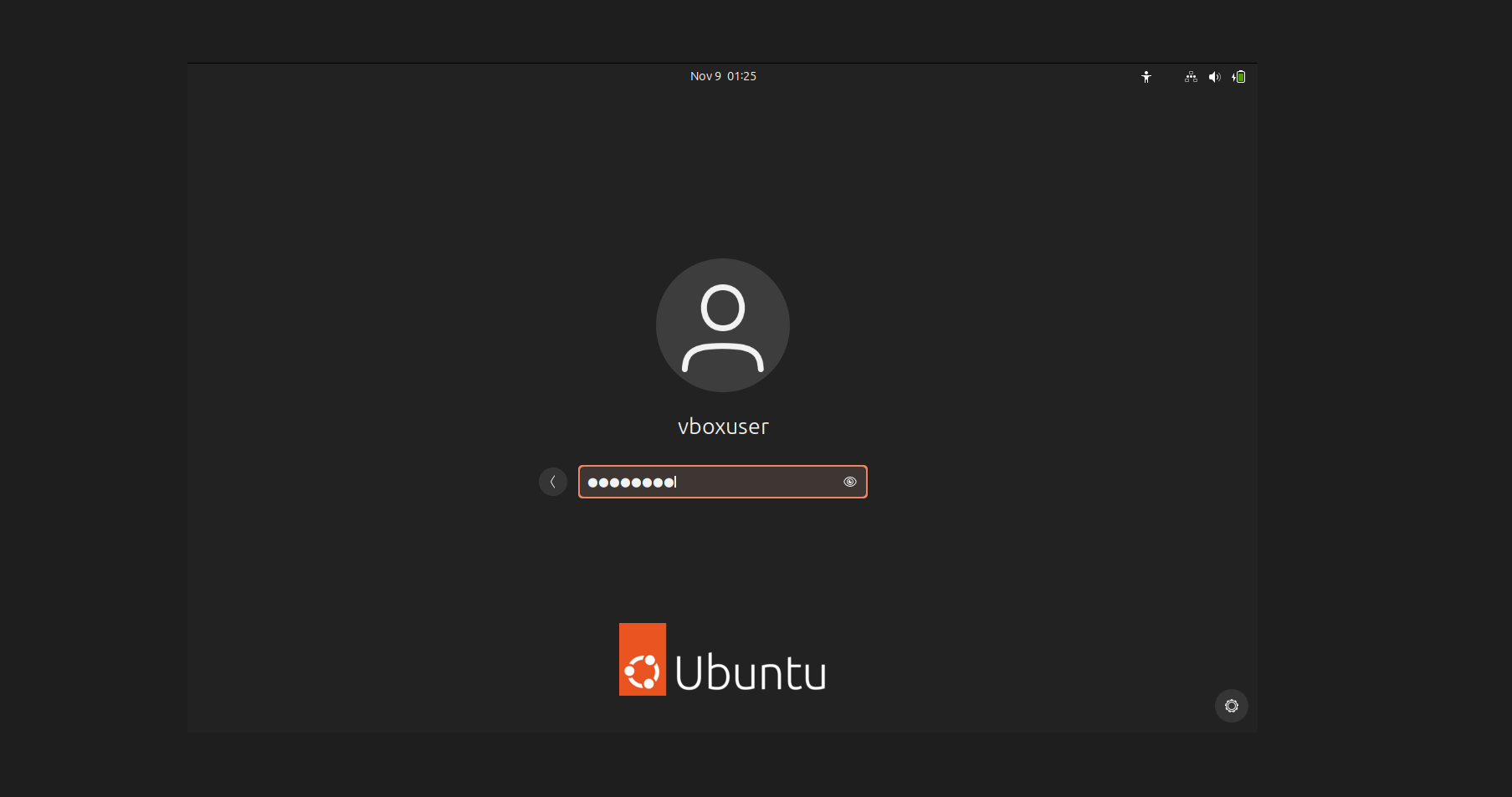Reveal password with the eye icon
This screenshot has height=797, width=1512.
(850, 482)
